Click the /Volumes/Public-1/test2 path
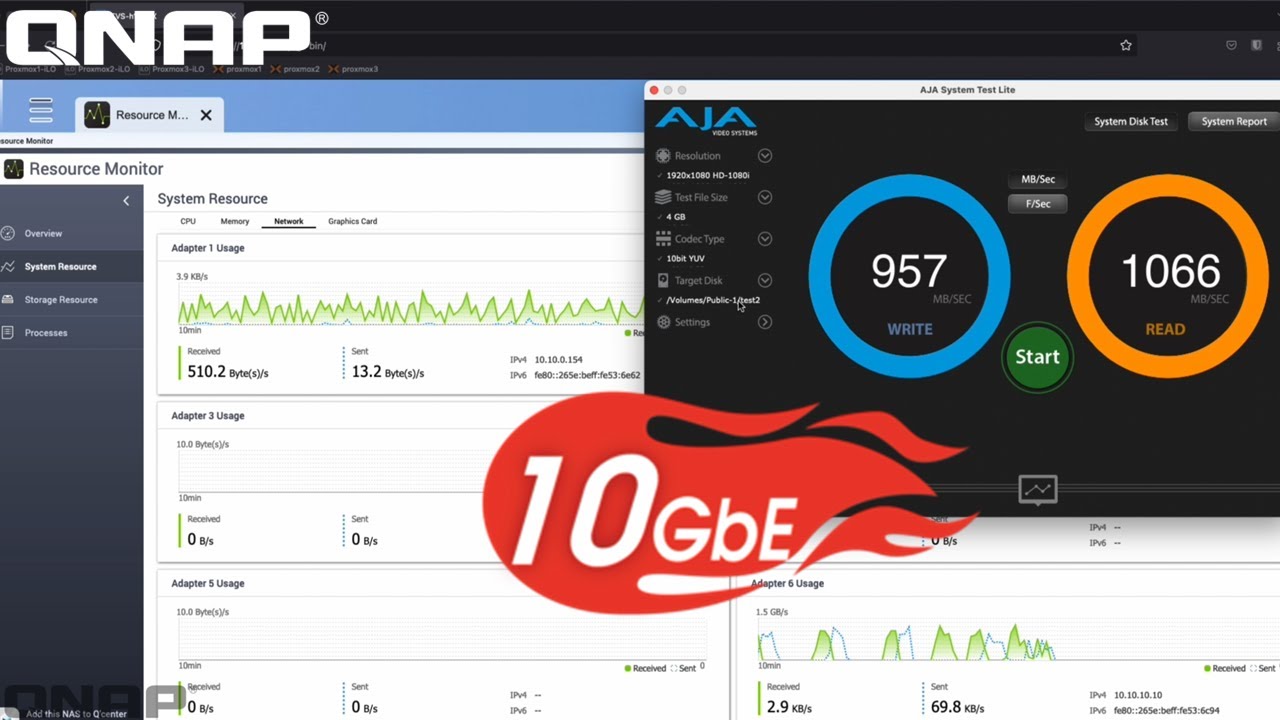The image size is (1280, 720). click(713, 300)
